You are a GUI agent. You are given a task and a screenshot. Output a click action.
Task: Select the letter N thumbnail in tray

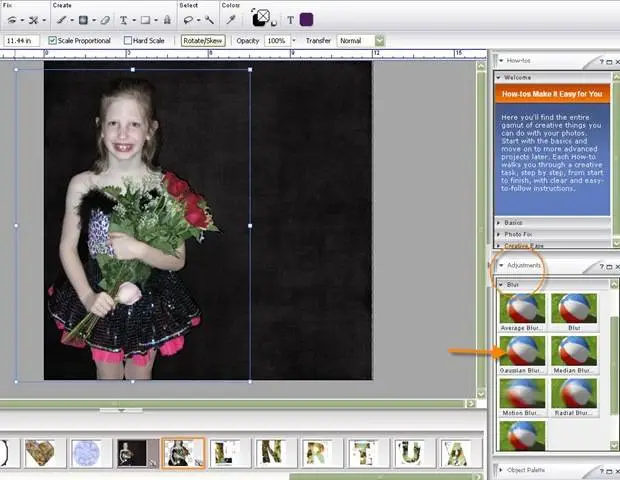pyautogui.click(x=272, y=453)
